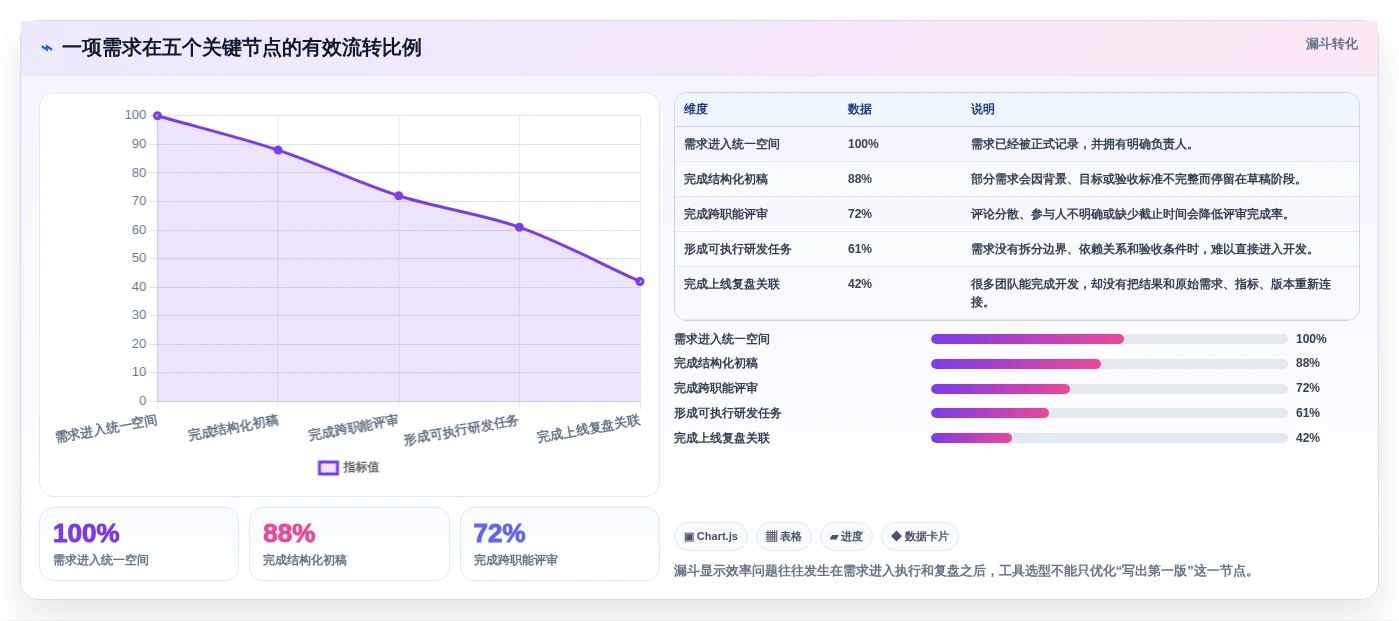1399x621 pixels.
Task: Select table cell 完成跨职能评审
Action: tap(726, 214)
